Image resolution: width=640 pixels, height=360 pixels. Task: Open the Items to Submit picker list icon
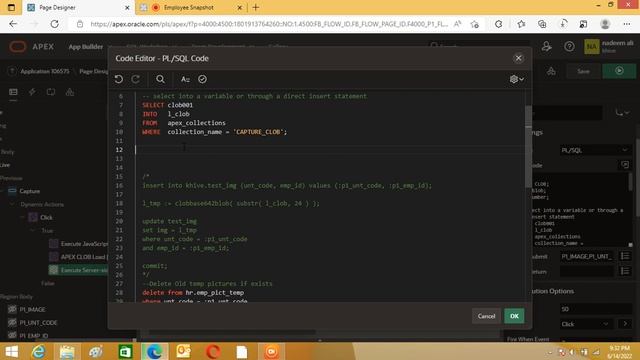tap(625, 256)
